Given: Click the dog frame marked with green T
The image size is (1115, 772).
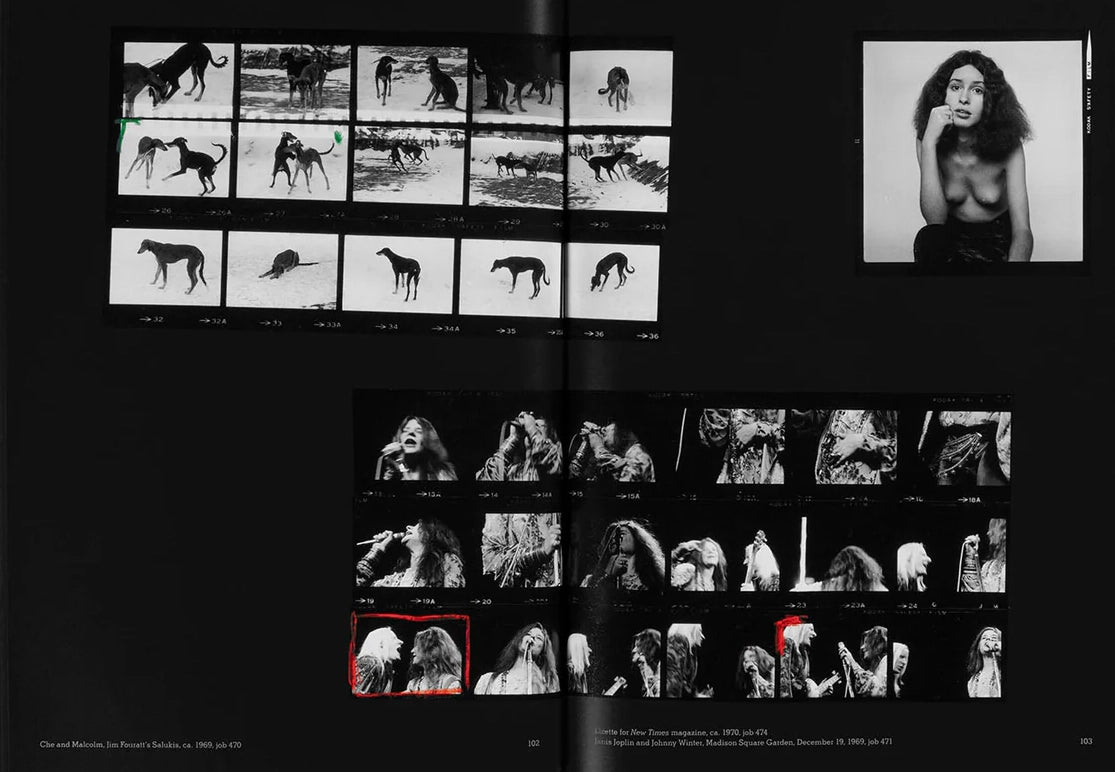Looking at the screenshot, I should point(175,159).
